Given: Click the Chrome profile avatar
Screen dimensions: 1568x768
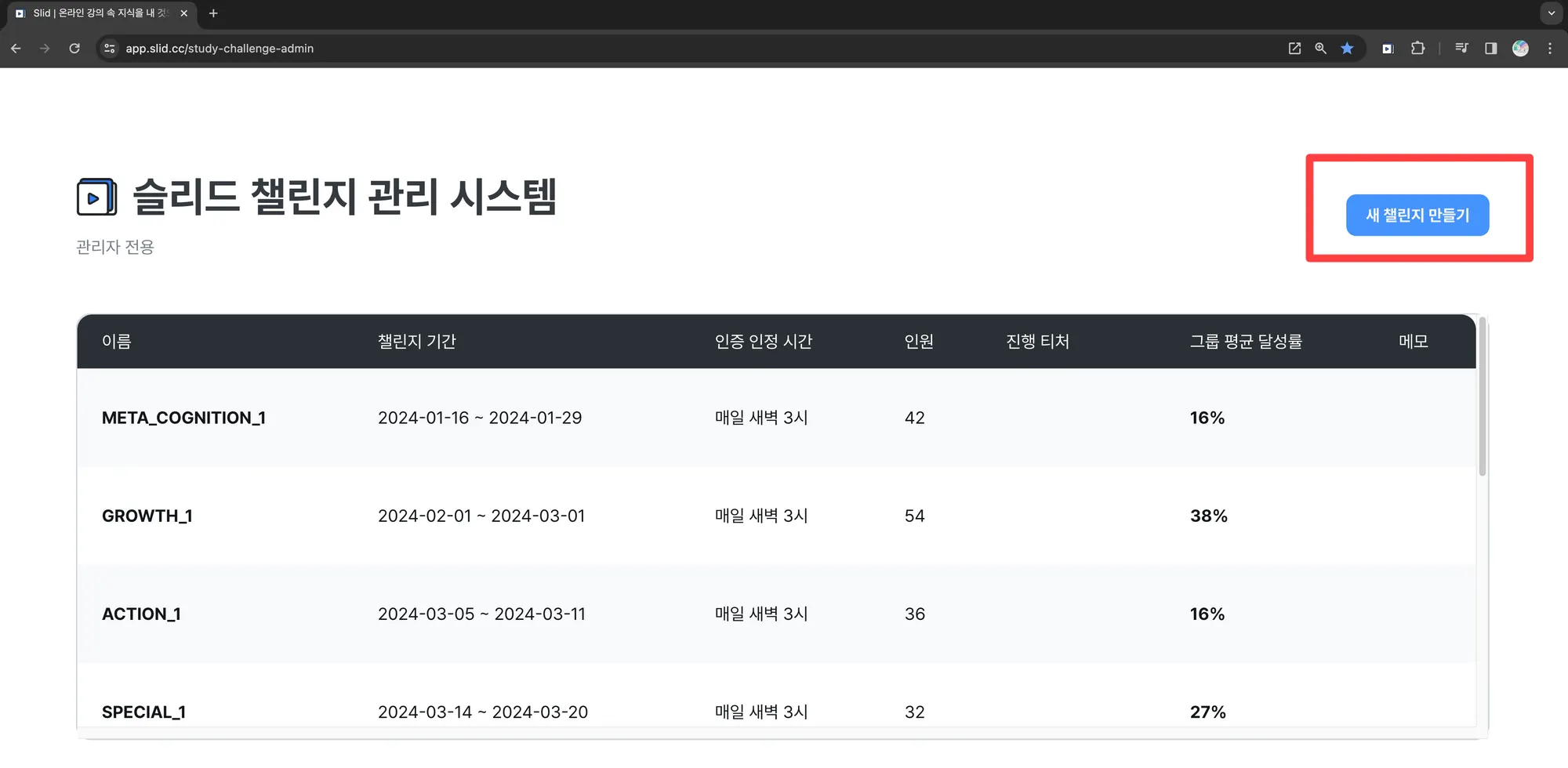Looking at the screenshot, I should pyautogui.click(x=1520, y=49).
